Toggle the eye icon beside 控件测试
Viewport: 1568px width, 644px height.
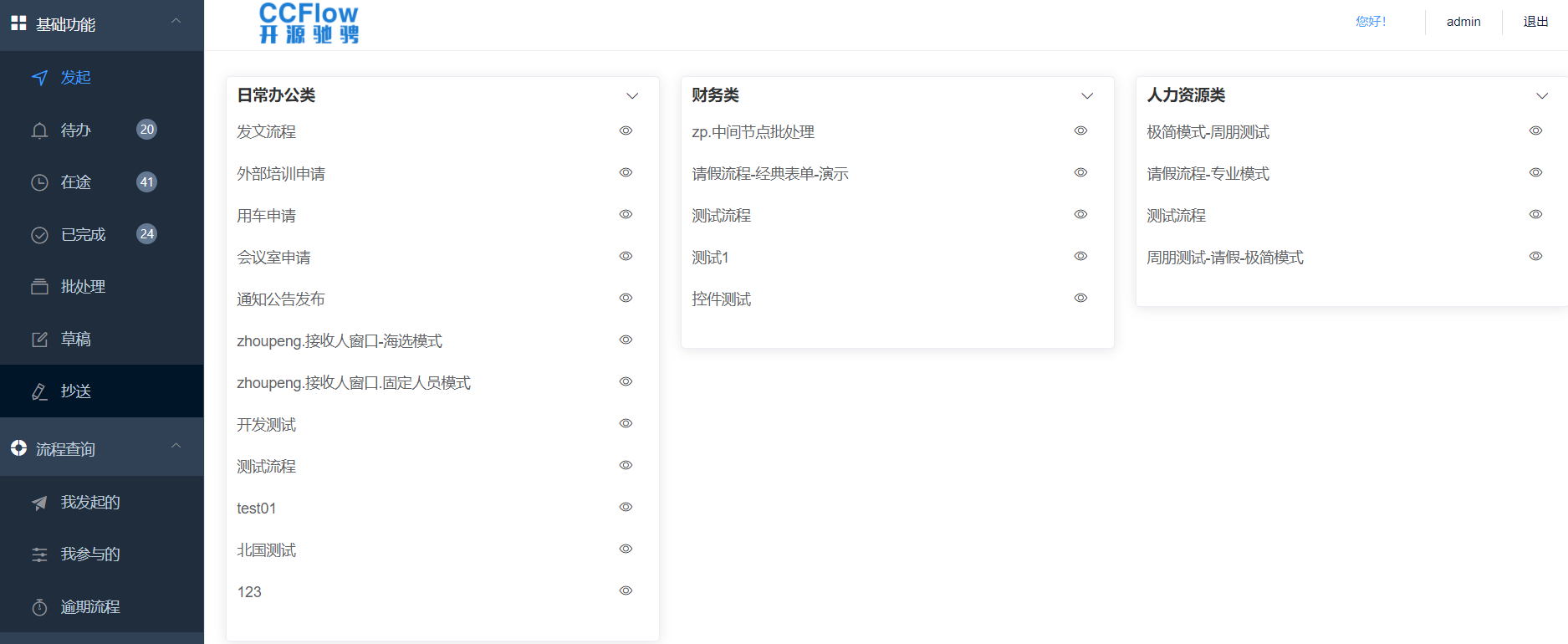point(1080,298)
